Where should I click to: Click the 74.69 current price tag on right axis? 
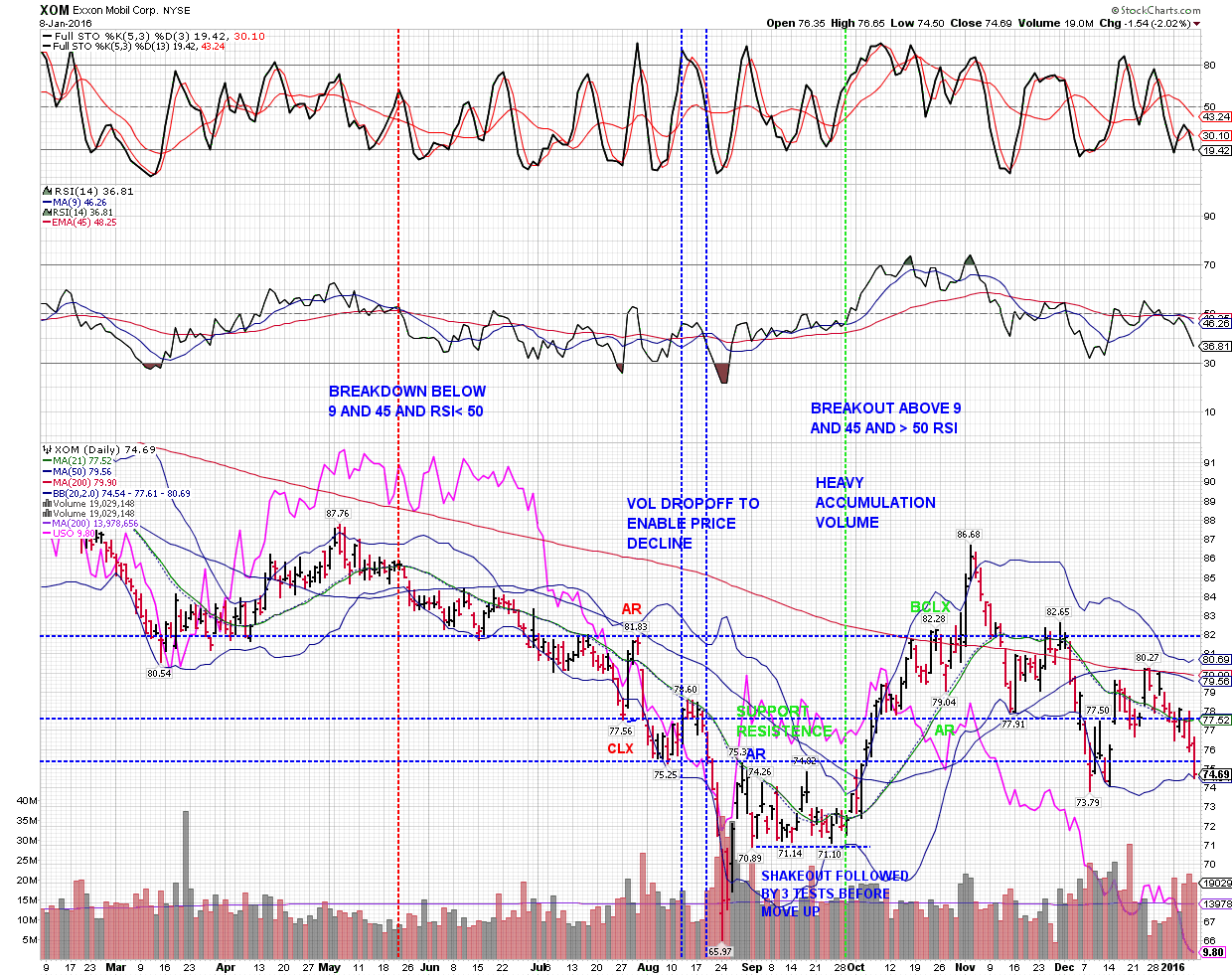[1216, 774]
